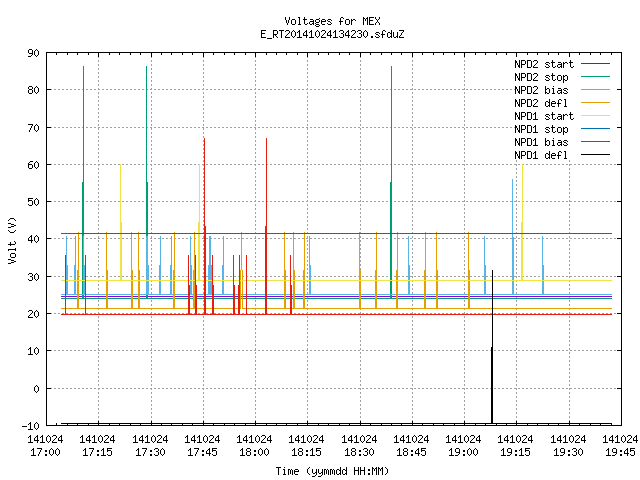640x480 pixels.
Task: Click the yellow line sample beside NPD1 start
Action: point(596,116)
